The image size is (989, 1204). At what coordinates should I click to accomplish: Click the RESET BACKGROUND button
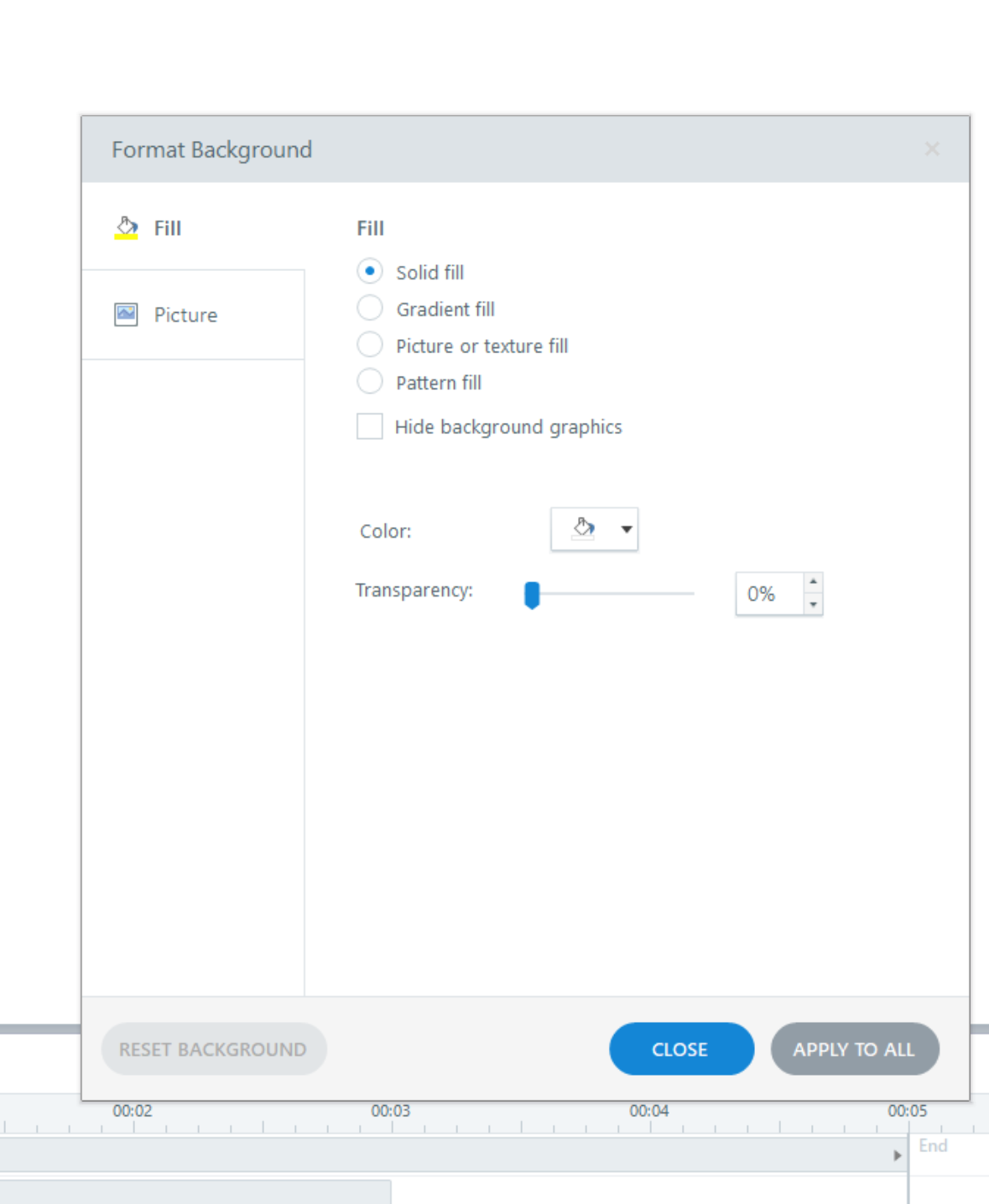[213, 1049]
